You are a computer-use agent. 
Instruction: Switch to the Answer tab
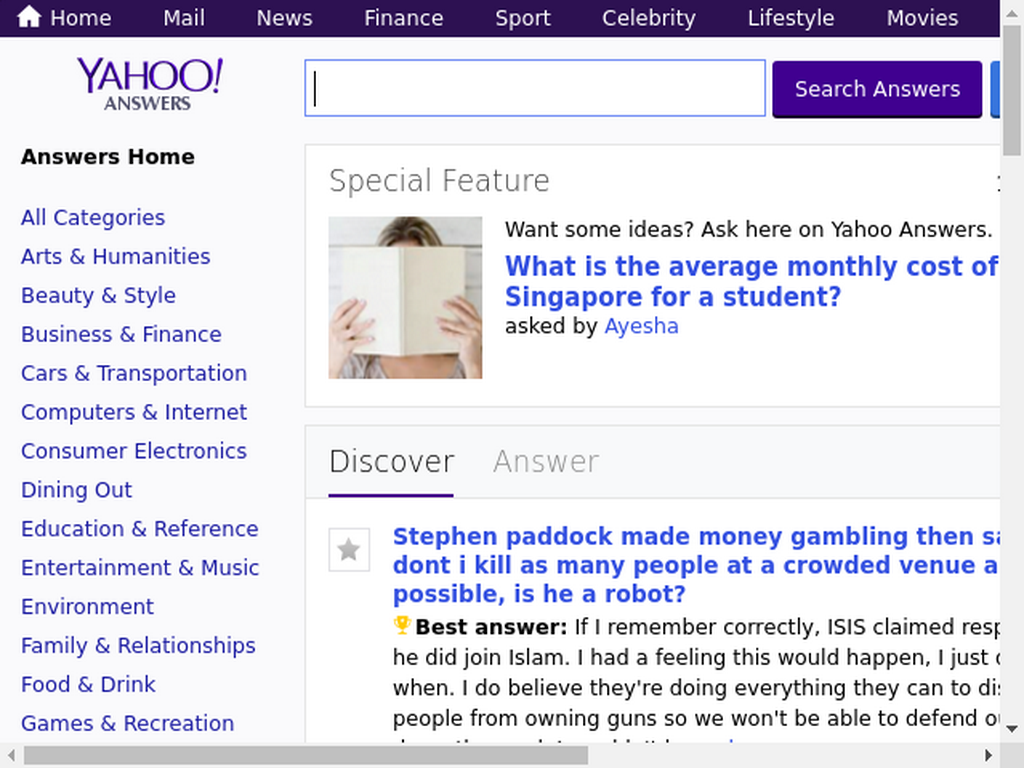coord(546,462)
